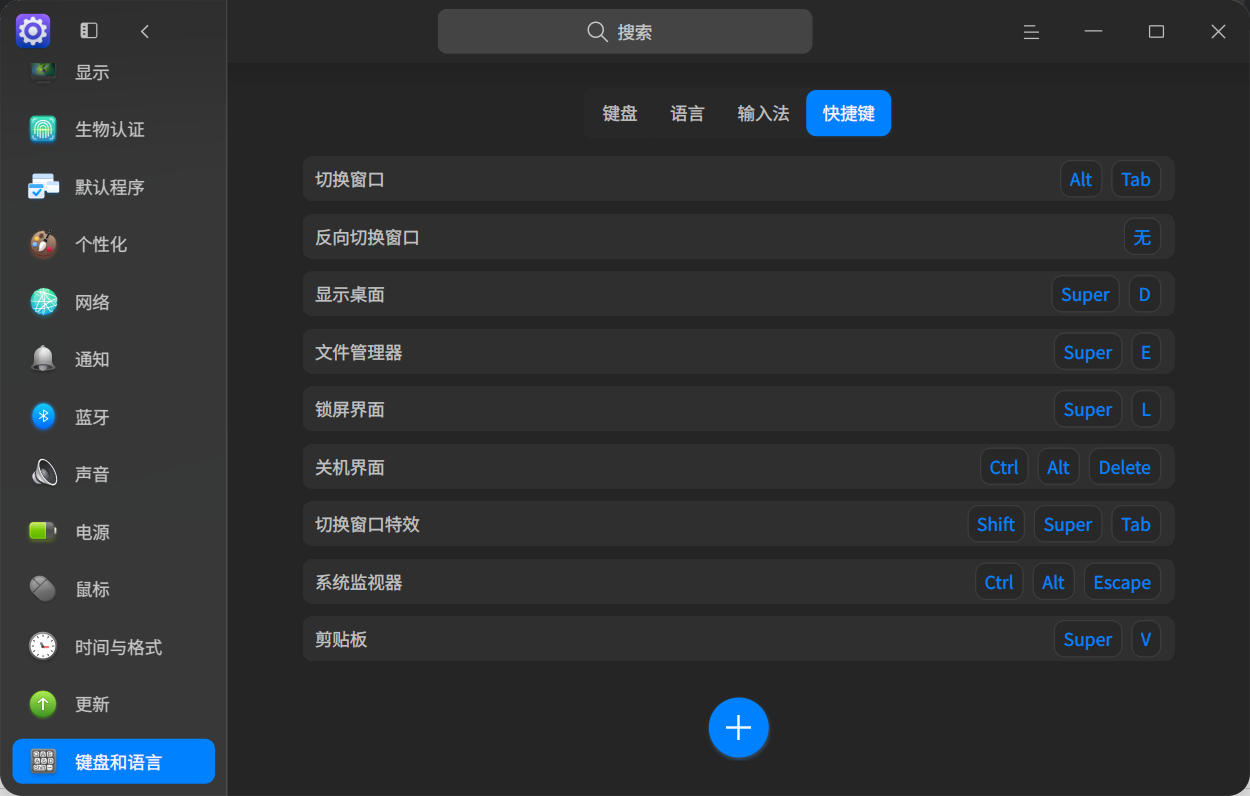Select the 关机界面 row label
This screenshot has width=1250, height=796.
coord(350,468)
